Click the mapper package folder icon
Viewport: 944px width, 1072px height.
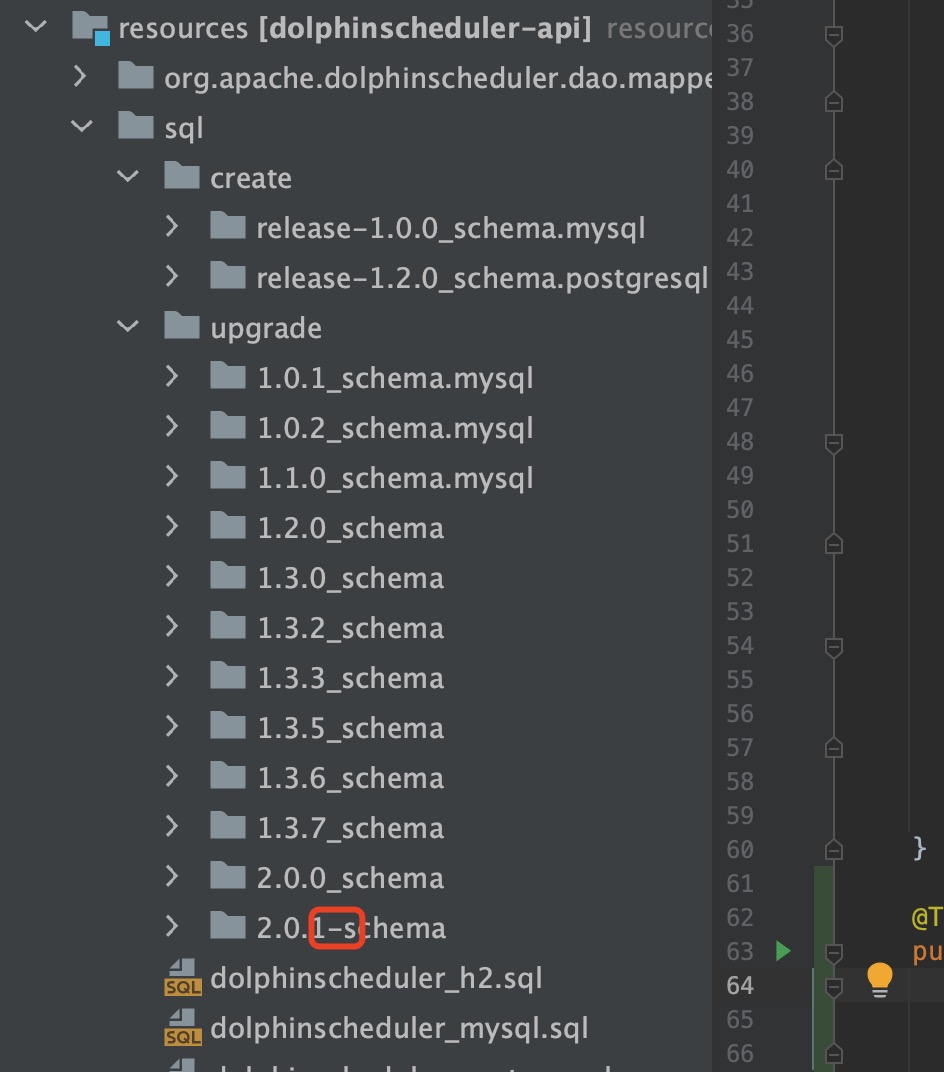click(x=135, y=76)
